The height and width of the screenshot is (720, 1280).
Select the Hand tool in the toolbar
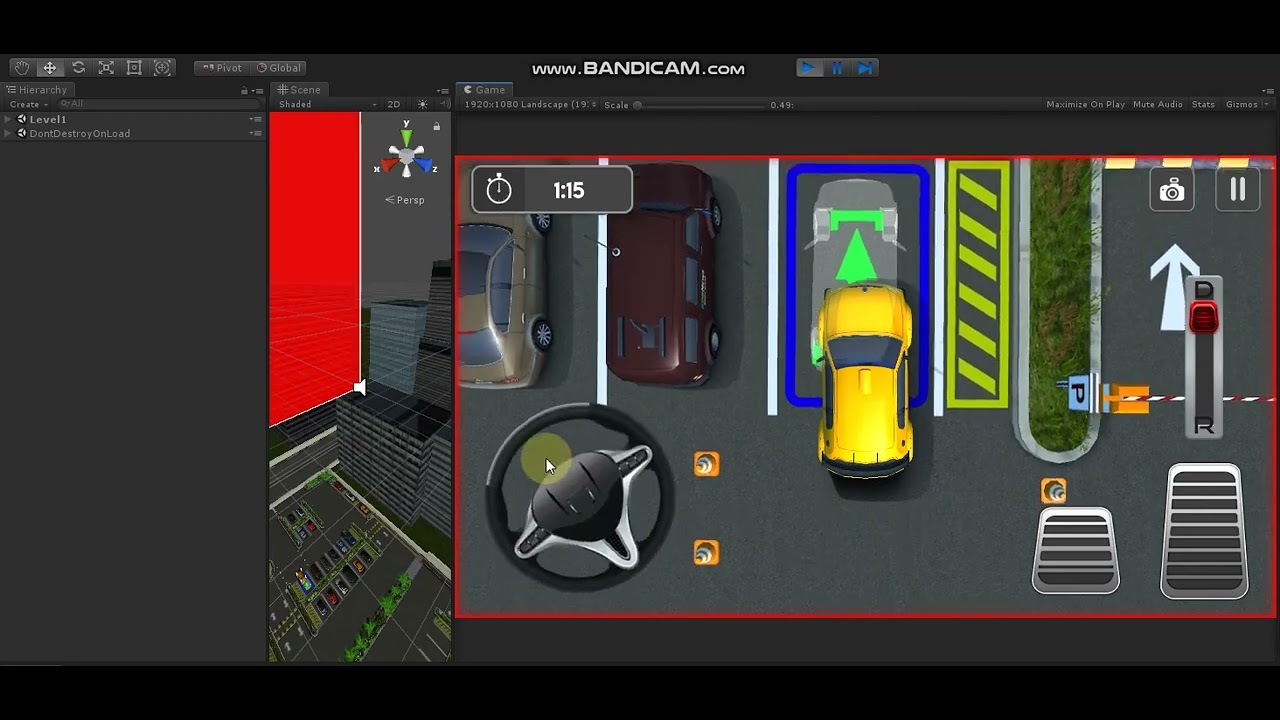point(21,68)
